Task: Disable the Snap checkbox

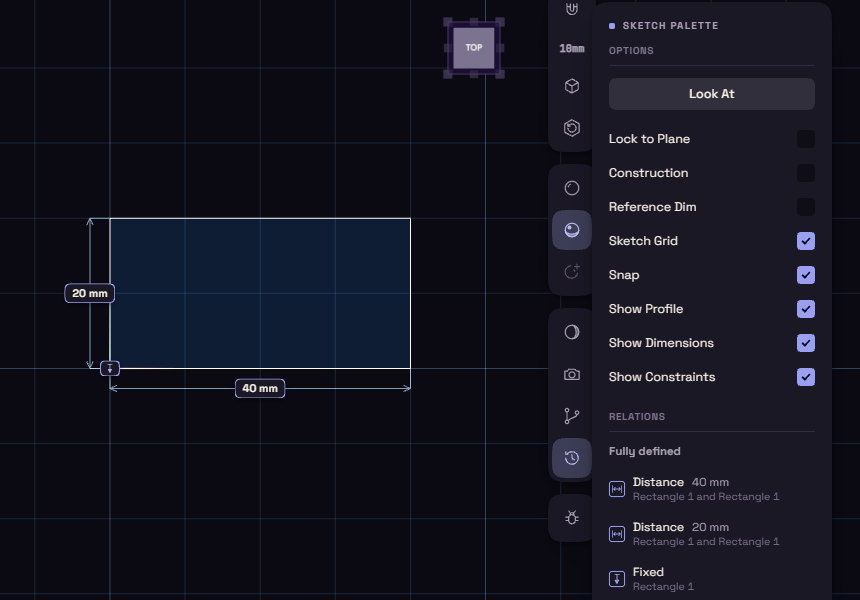Action: [x=805, y=275]
